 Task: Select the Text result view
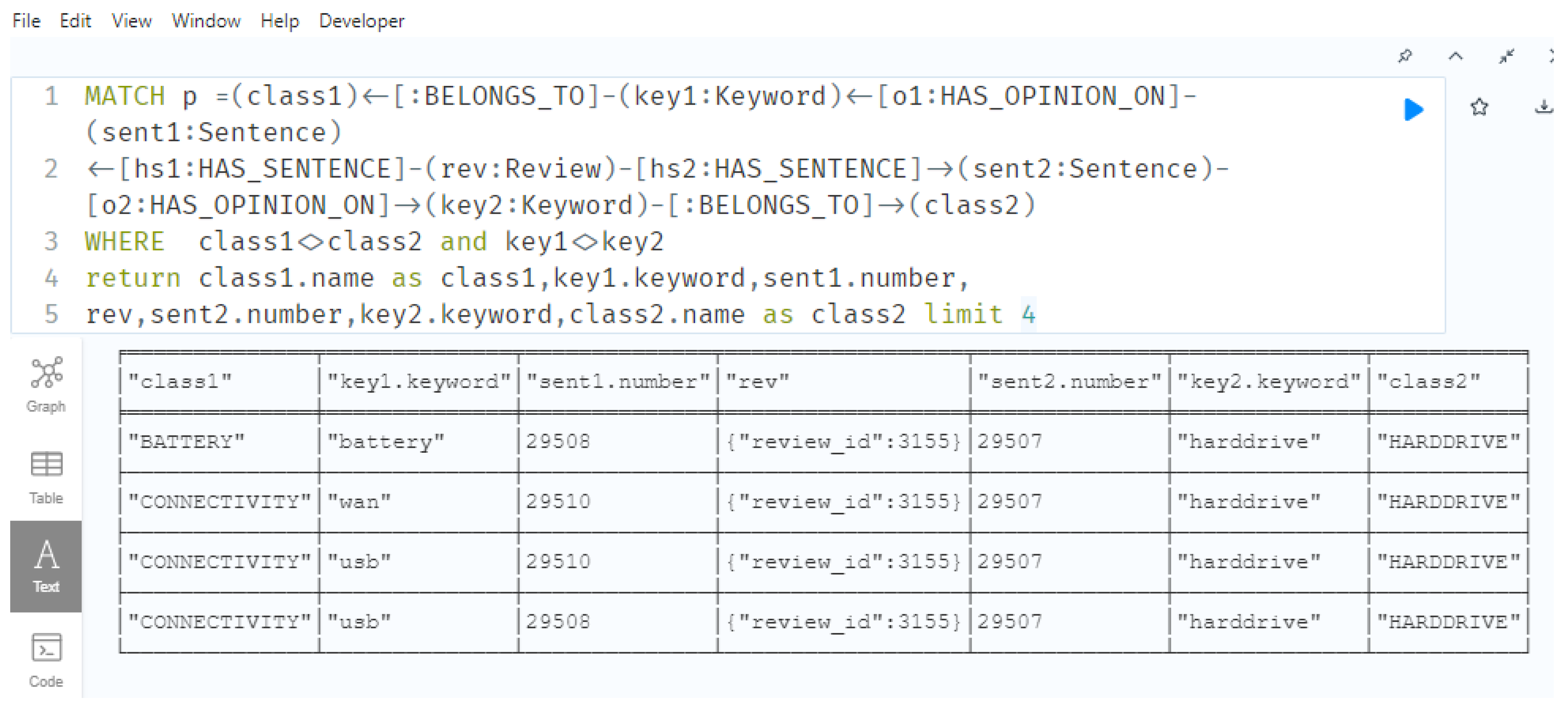pos(46,566)
